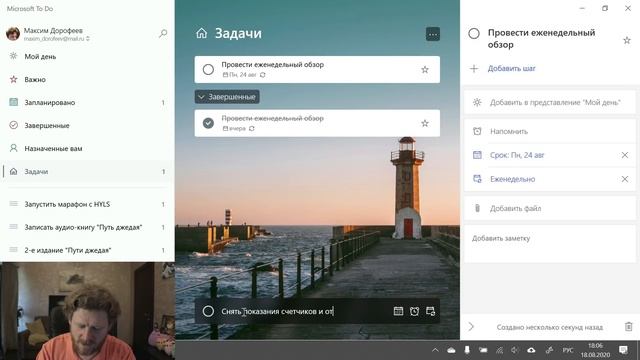Star the completed Провести еженедельный обзор task
This screenshot has width=640, height=360.
(x=425, y=123)
